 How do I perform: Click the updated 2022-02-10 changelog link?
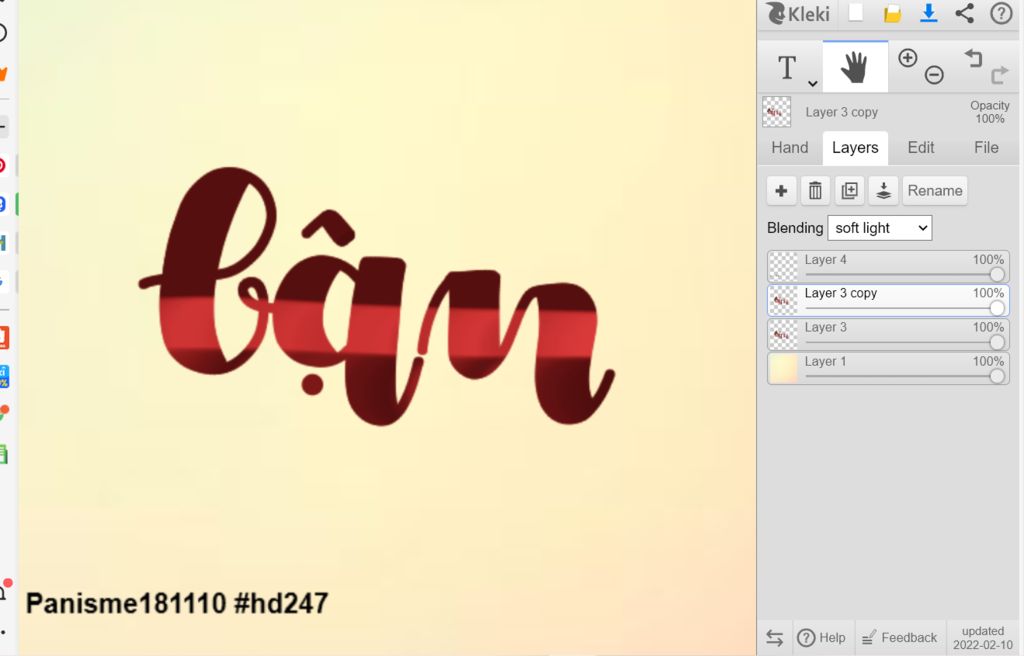click(983, 638)
